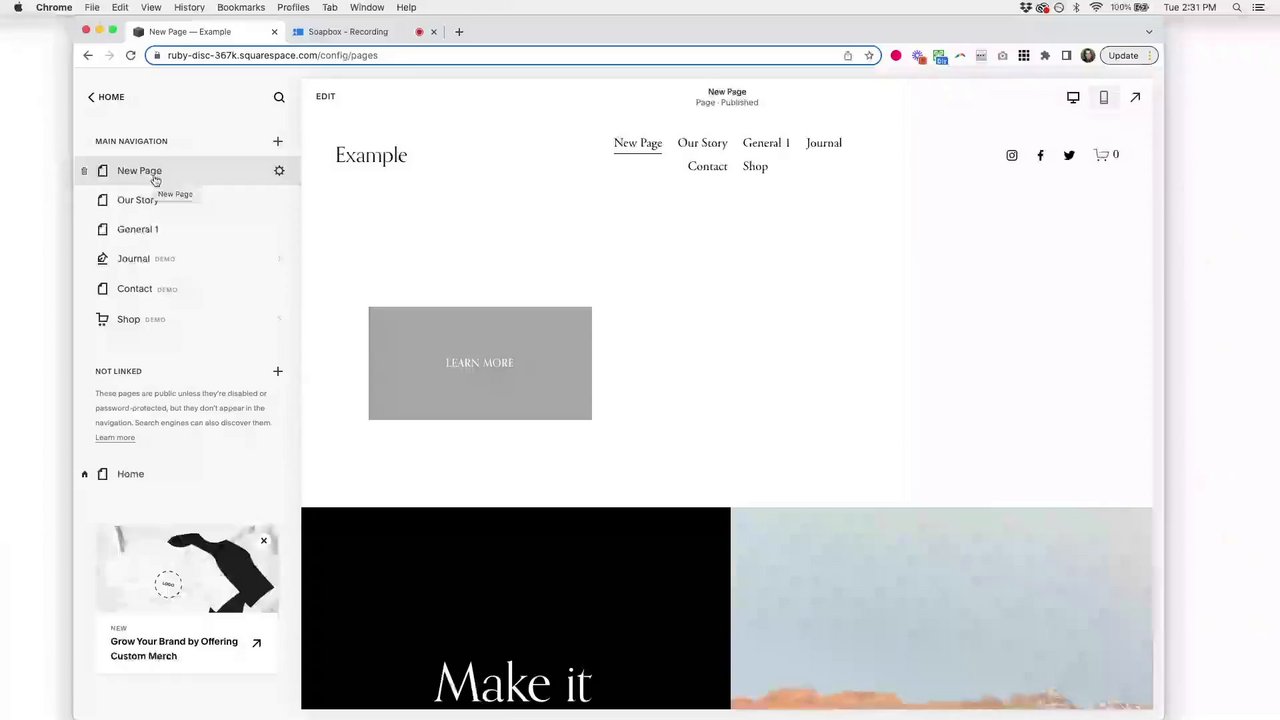1280x720 pixels.
Task: Expand preview to full screen arrow
Action: (x=1135, y=97)
